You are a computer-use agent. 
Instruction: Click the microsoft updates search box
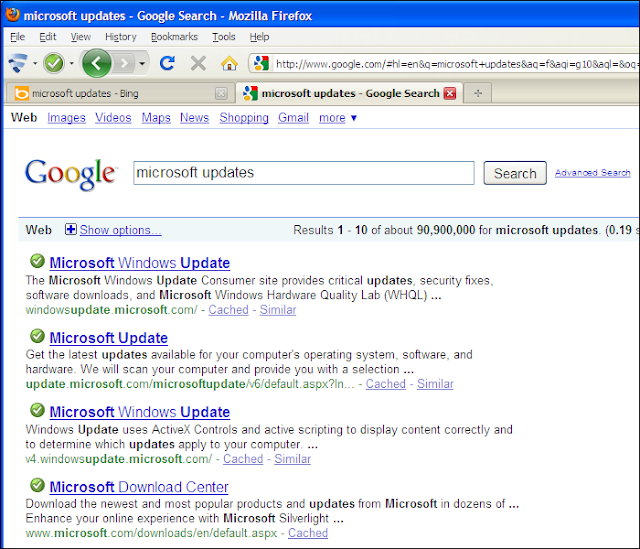(x=304, y=173)
